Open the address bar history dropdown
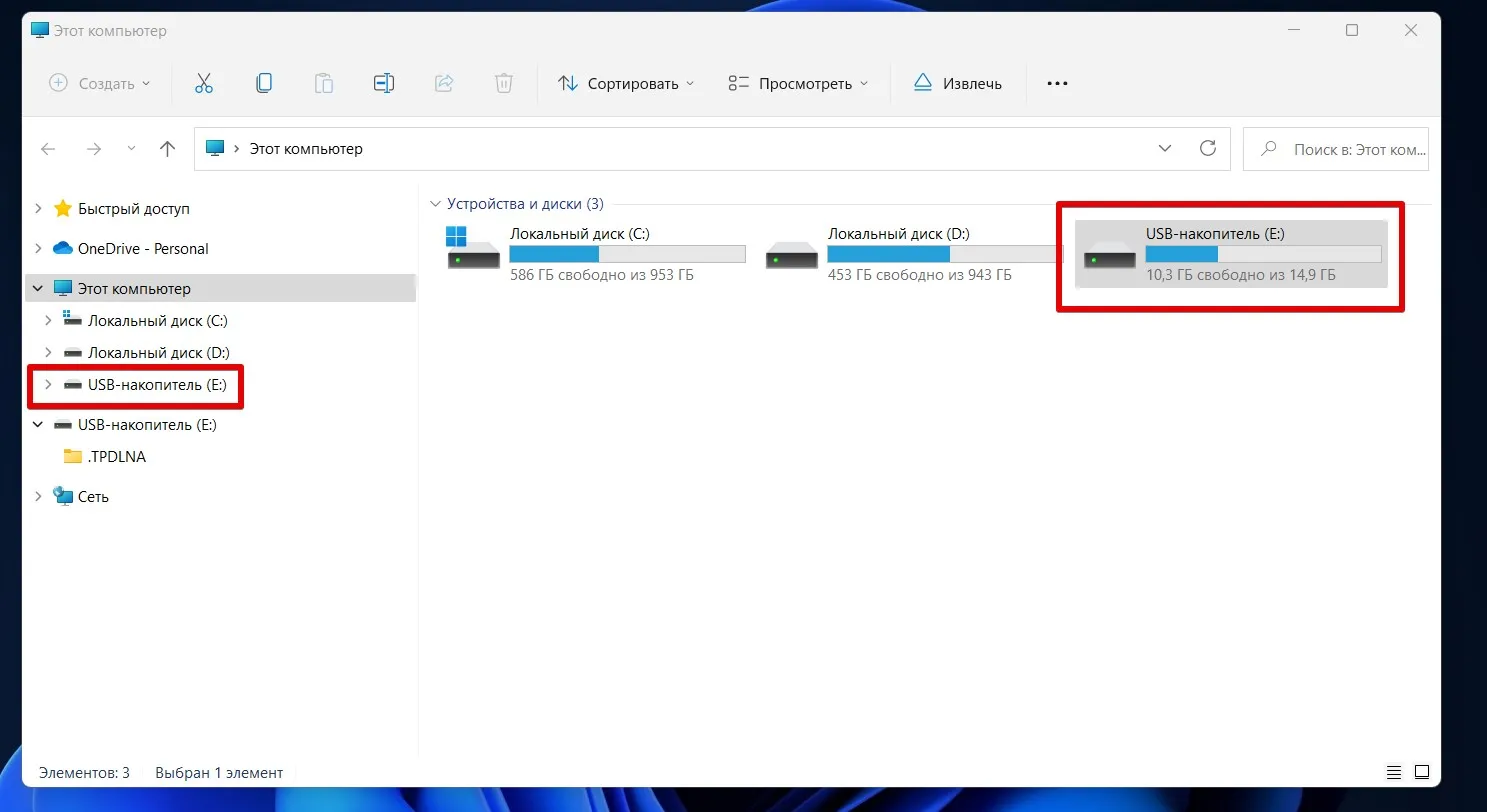The image size is (1487, 812). (1165, 148)
